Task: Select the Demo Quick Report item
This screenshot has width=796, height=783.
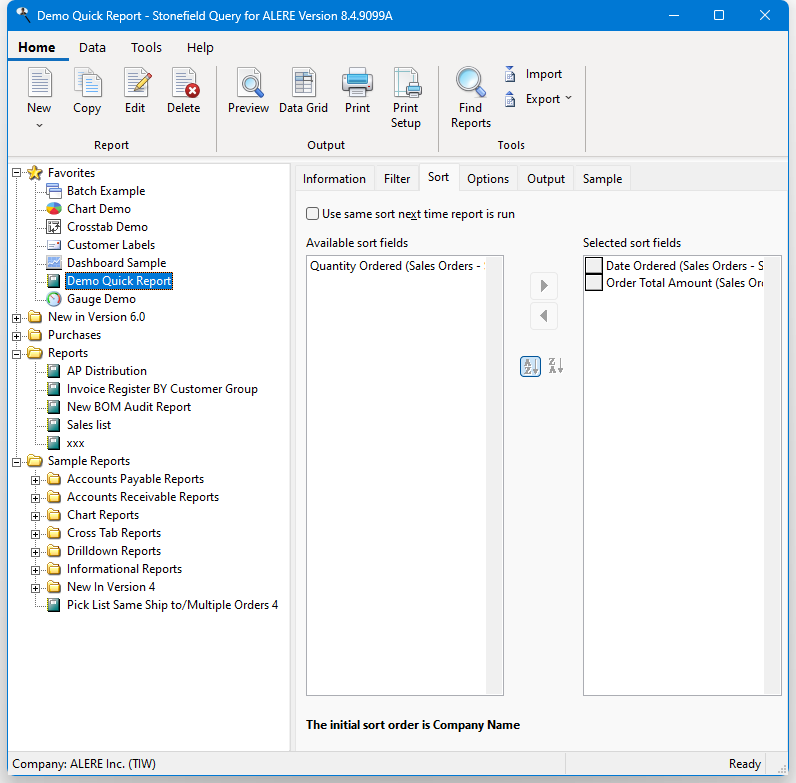Action: point(119,281)
